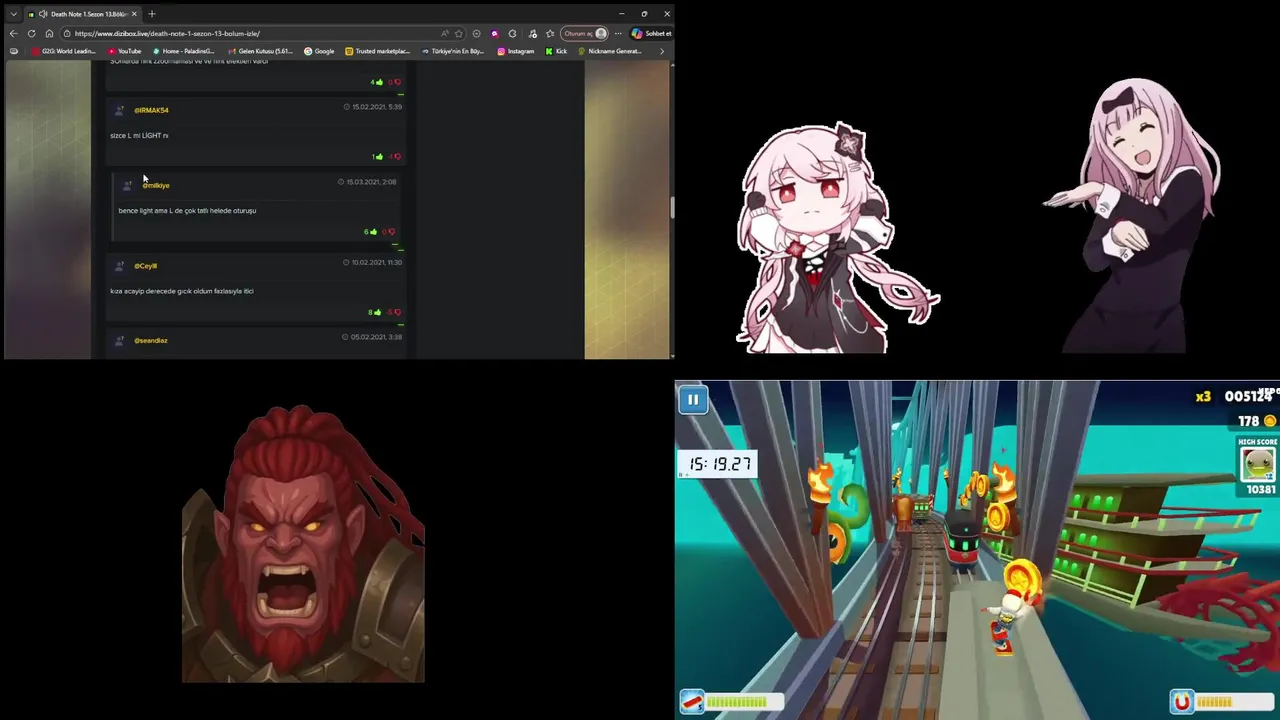Open @seandiaz user profile
The image size is (1280, 720).
[x=151, y=340]
